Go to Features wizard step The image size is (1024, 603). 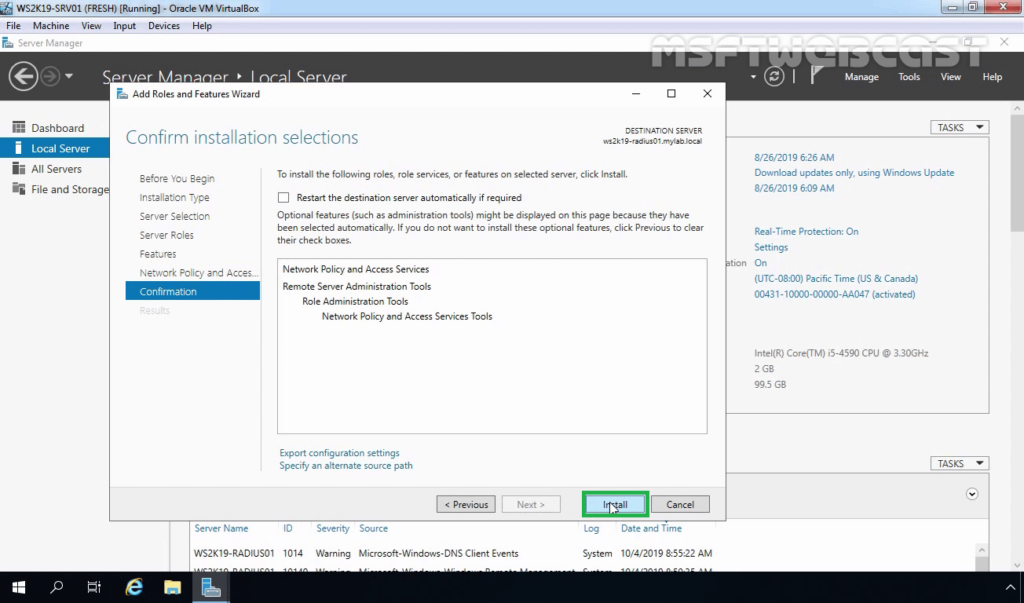point(157,254)
